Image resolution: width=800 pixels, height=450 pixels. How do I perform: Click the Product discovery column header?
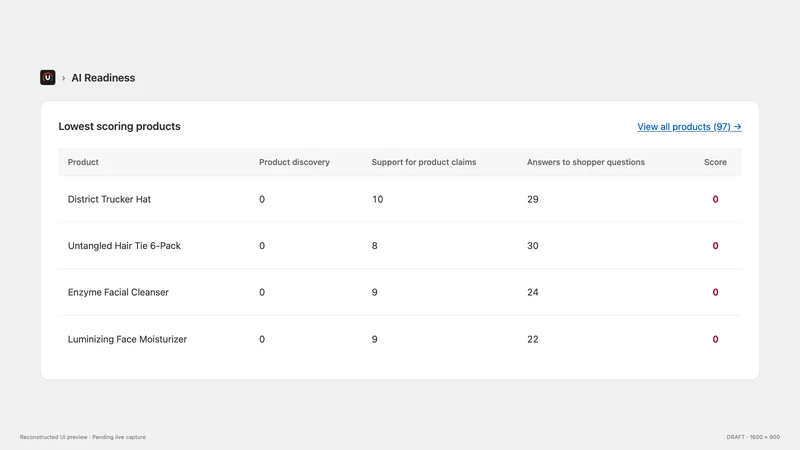pos(294,162)
